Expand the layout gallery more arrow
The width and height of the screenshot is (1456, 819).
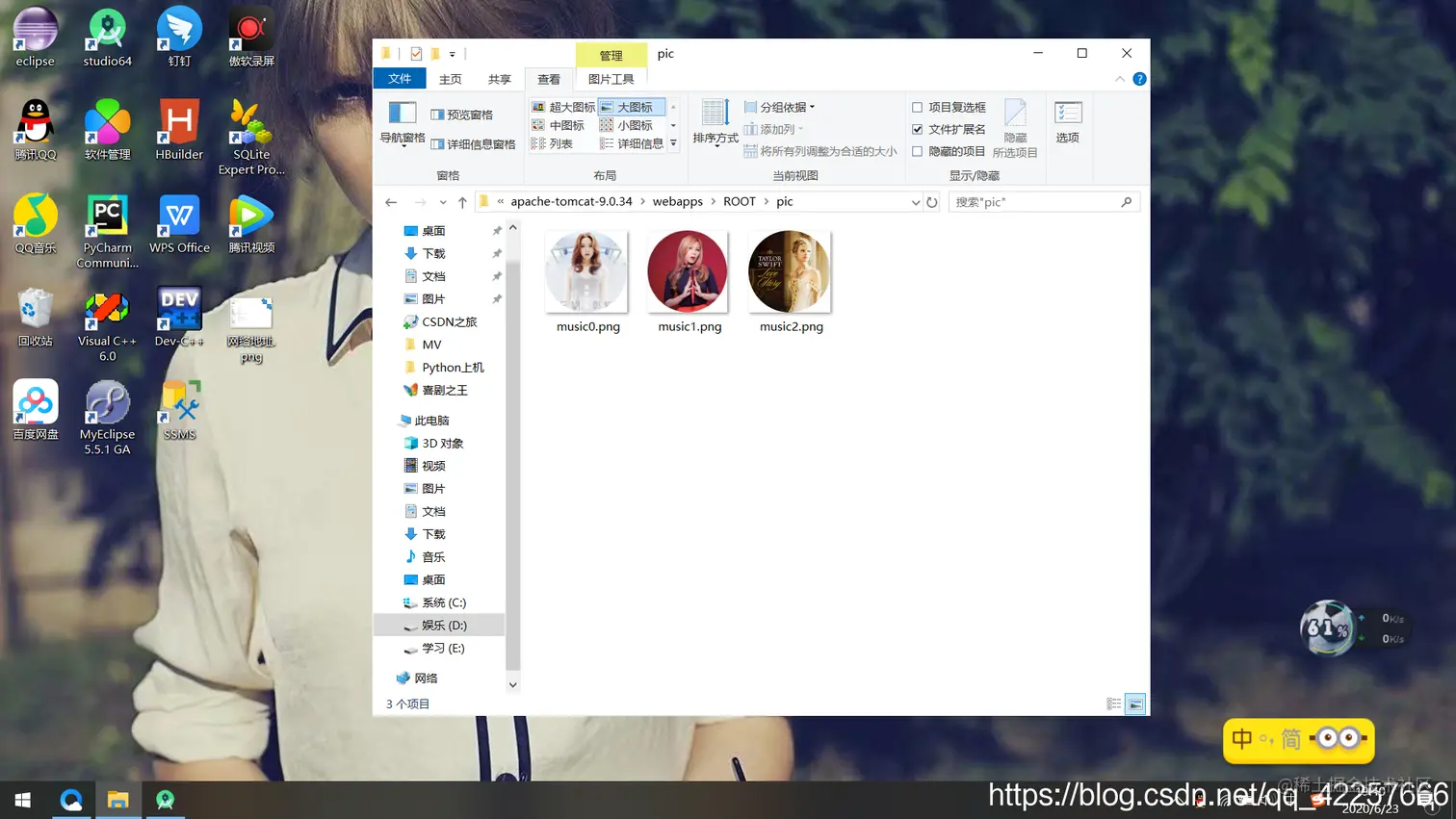(x=673, y=143)
